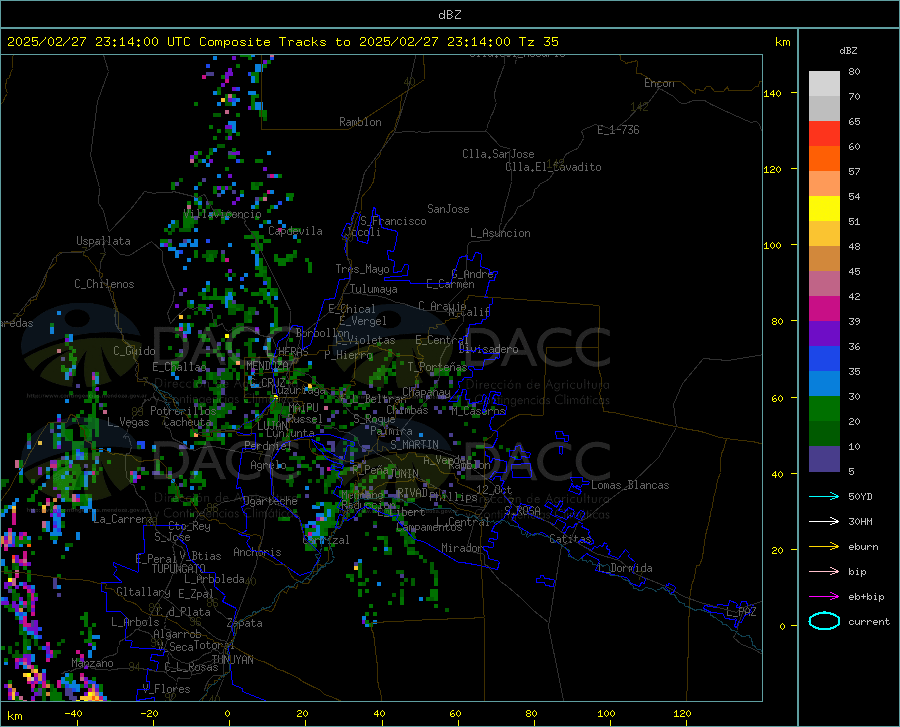Screen dimensions: 900x727
Task: Select the 42 dBZ magenta swatch
Action: point(824,308)
